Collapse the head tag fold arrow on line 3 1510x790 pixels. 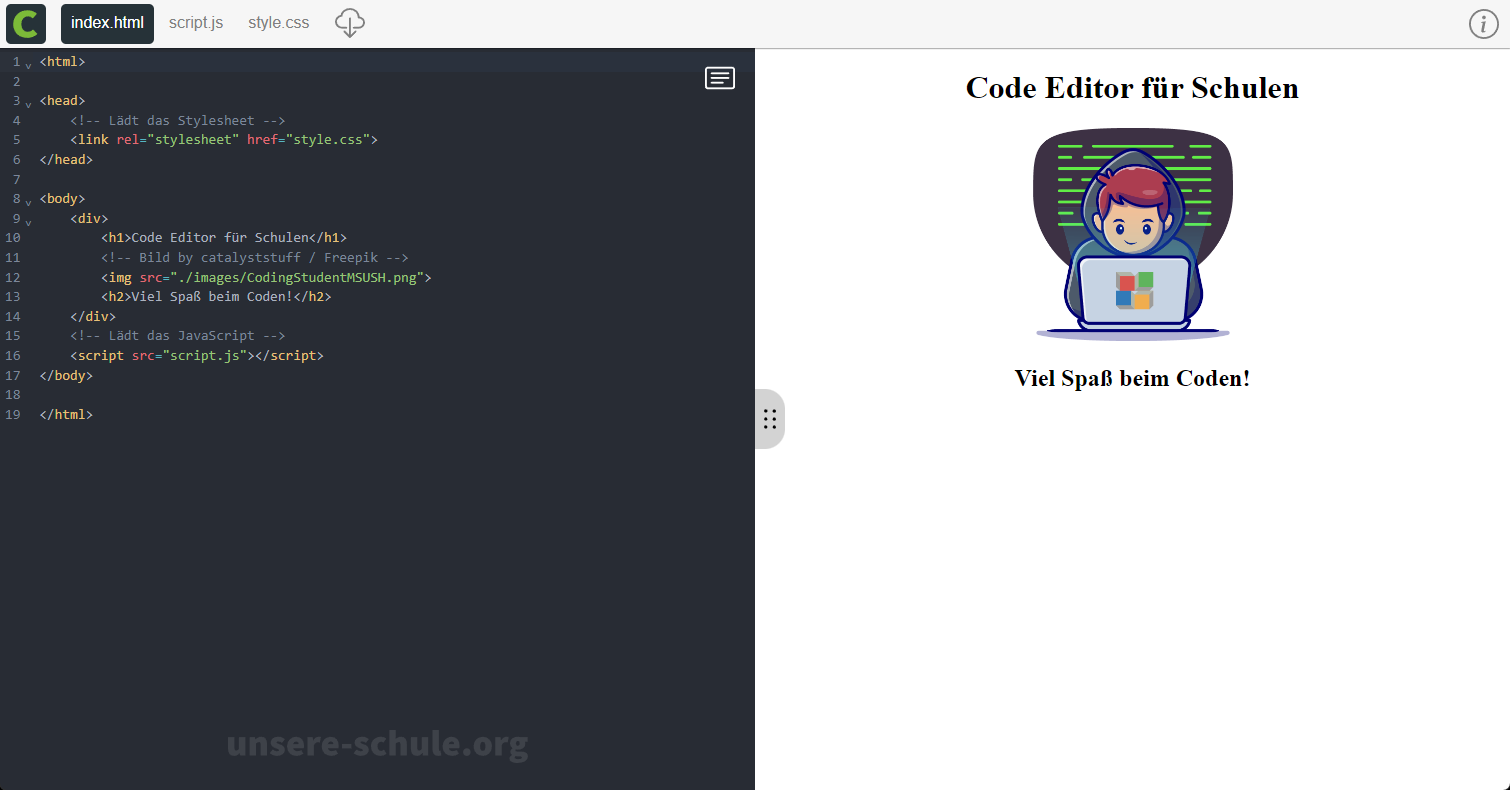click(x=28, y=104)
